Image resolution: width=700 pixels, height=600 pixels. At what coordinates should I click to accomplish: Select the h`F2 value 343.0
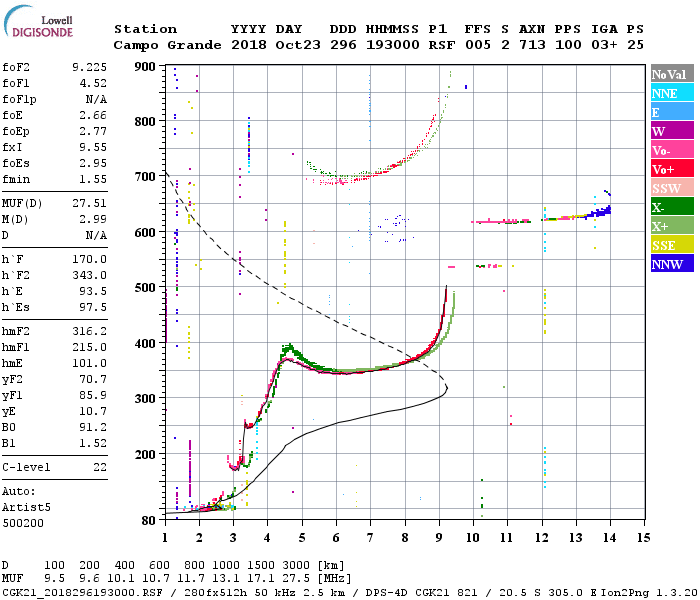(89, 275)
